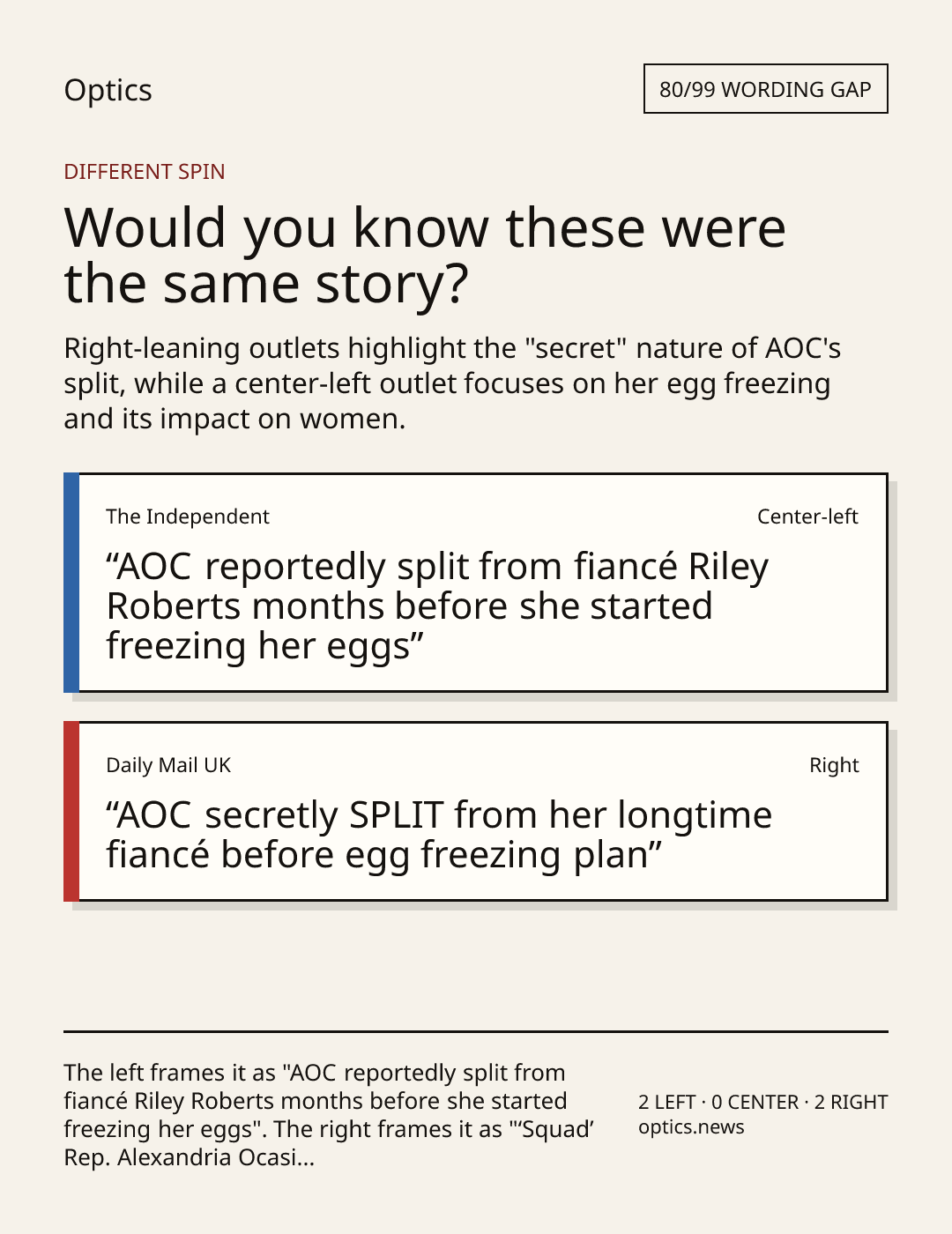
Task: Open the Daily Mail UK headline card
Action: 475,812
